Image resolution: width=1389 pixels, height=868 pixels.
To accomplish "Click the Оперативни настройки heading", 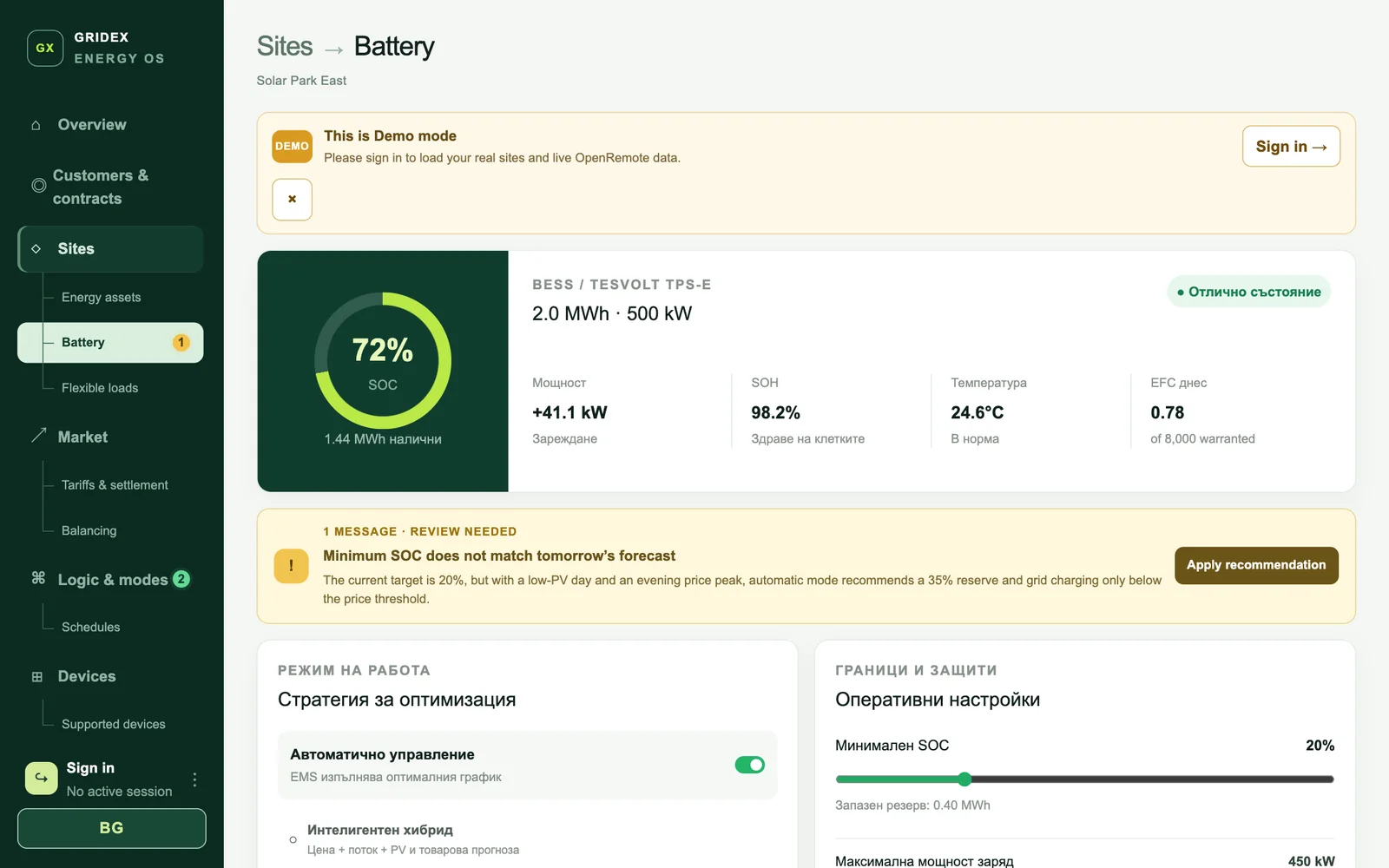I will point(938,700).
